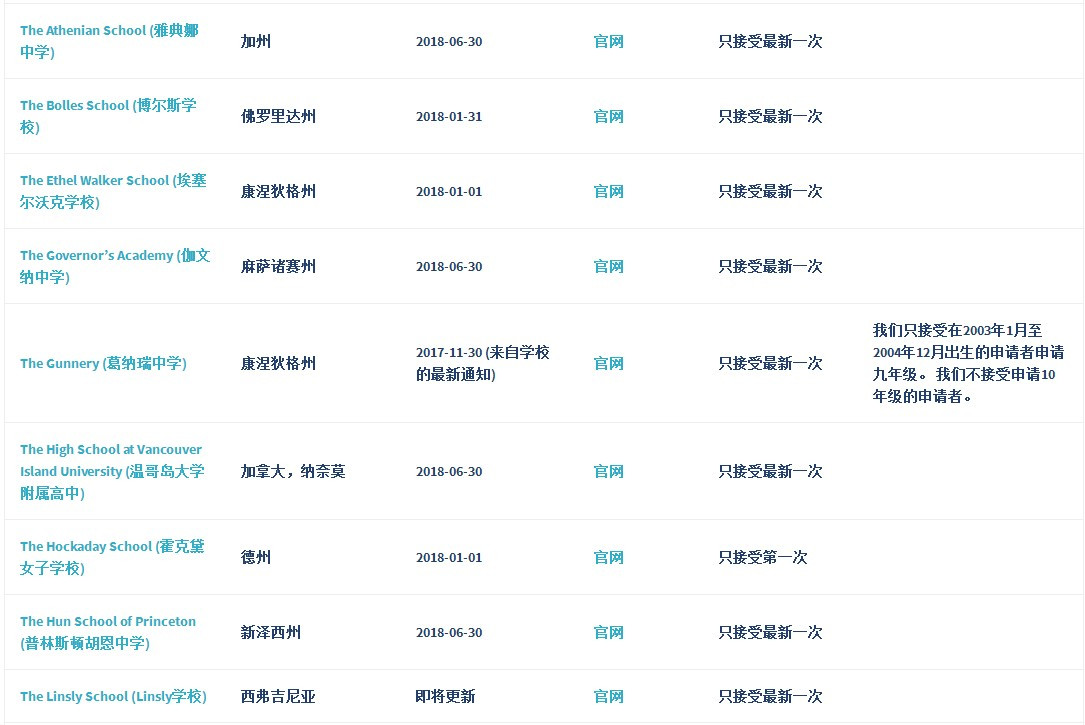Screen dimensions: 1085x725
Task: Select date 2018-06-30 in The Athenian School row
Action: [449, 42]
